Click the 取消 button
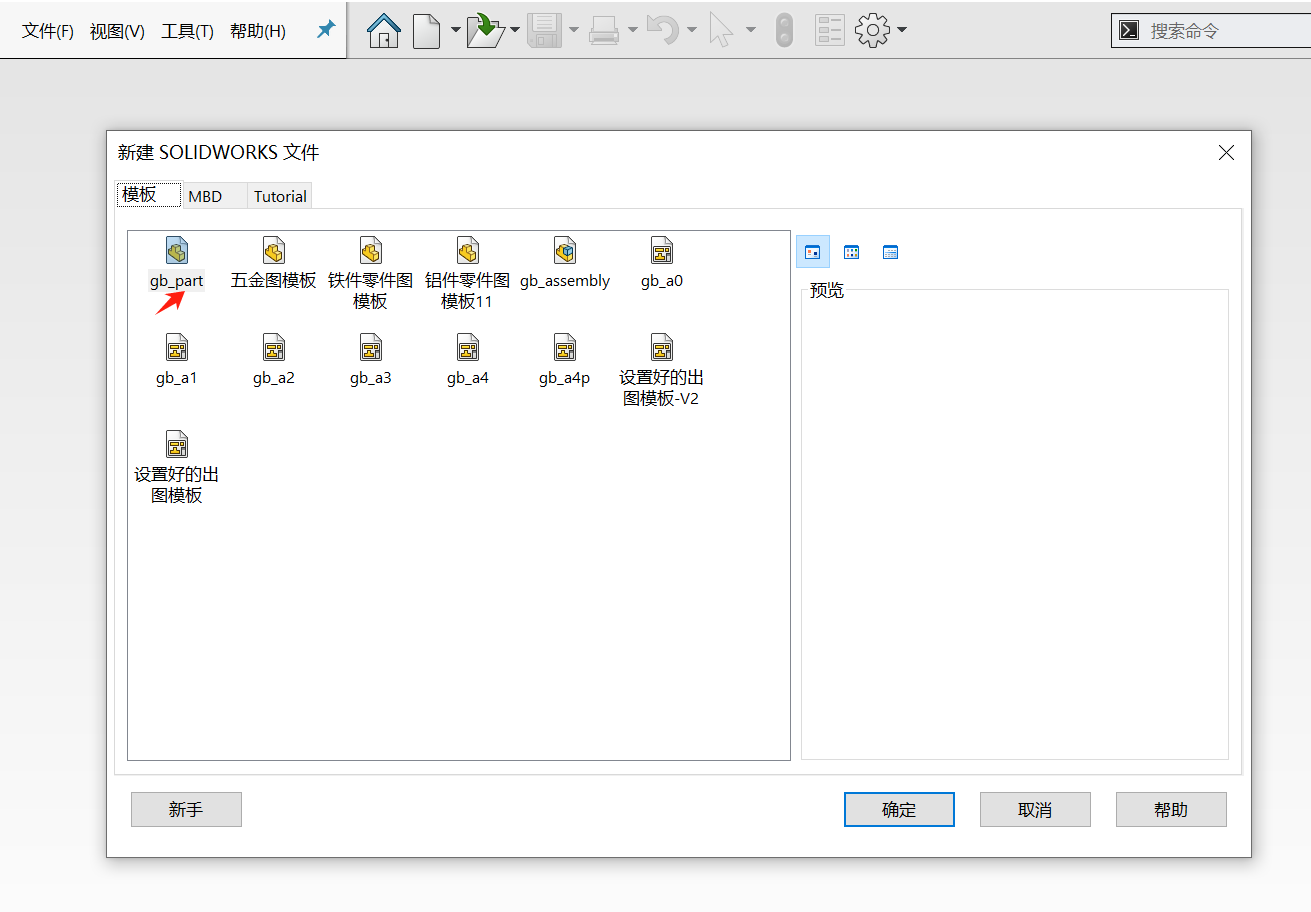Screen dimensions: 1311x912 coord(1035,809)
